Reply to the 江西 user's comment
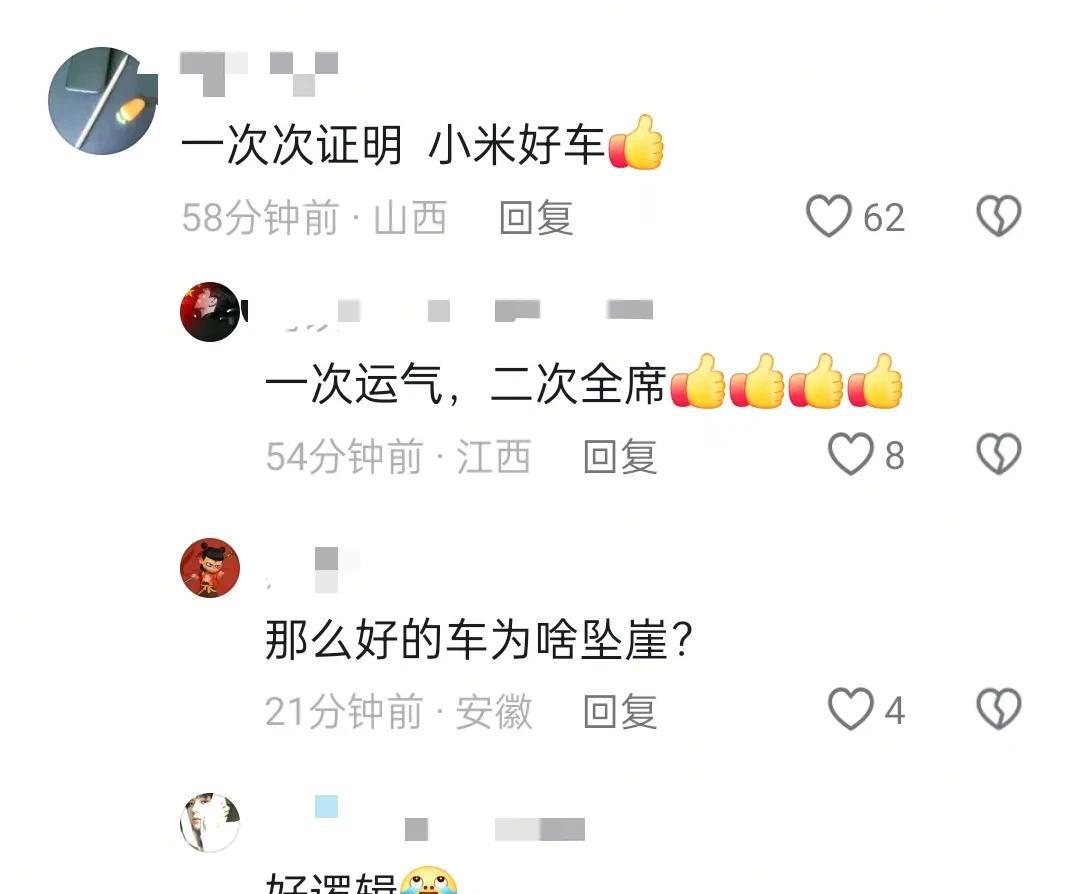This screenshot has width=1080, height=894. tap(620, 456)
